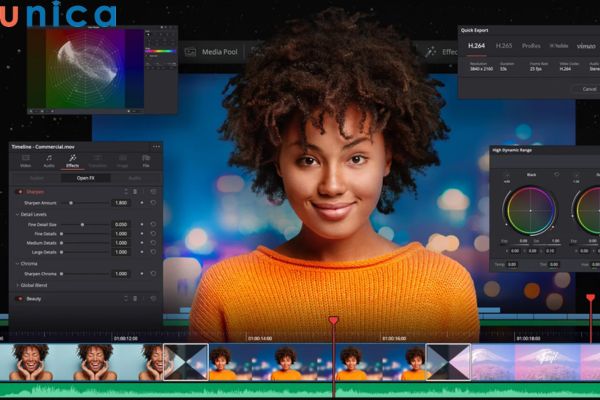Reset the Sharpen Amount parameter
Screen dimensions: 600x400
pyautogui.click(x=153, y=202)
